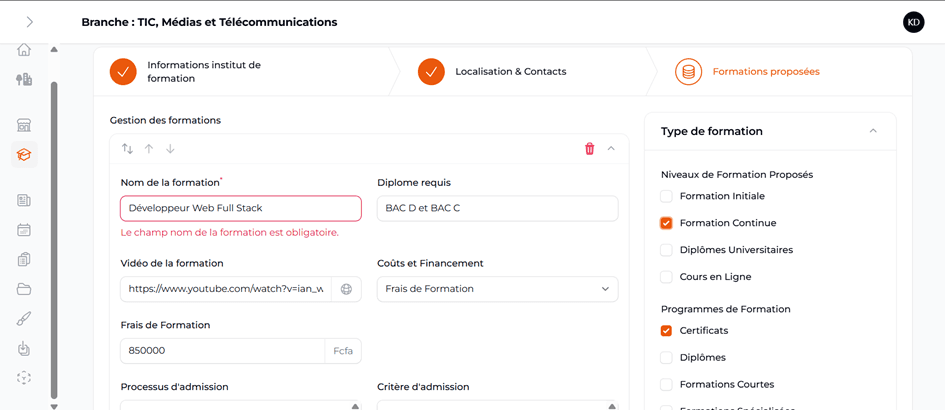
Task: Collapse the formation card with chevron
Action: click(611, 148)
